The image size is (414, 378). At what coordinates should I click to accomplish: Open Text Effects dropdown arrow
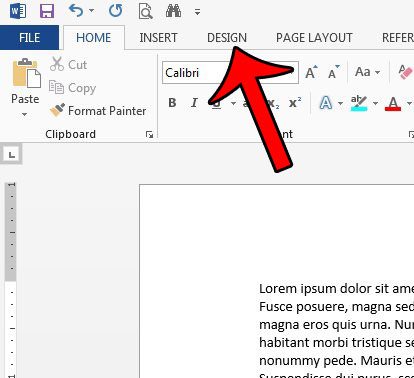340,103
